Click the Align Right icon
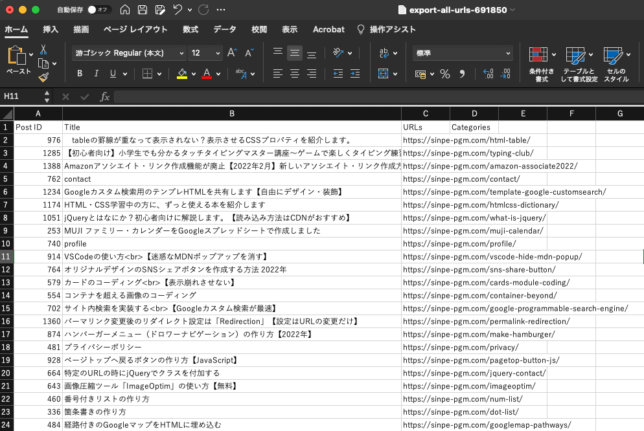The image size is (644, 431). [x=312, y=74]
